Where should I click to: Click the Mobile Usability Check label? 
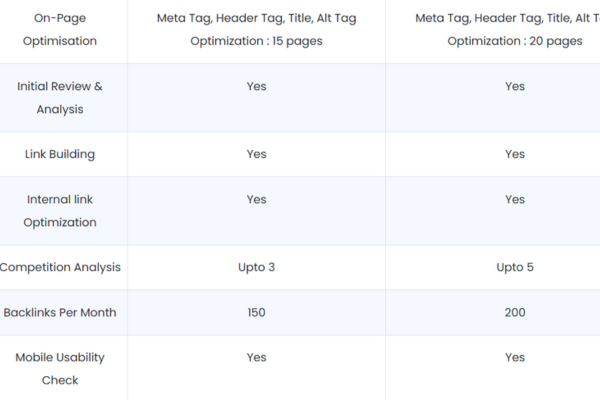(60, 369)
